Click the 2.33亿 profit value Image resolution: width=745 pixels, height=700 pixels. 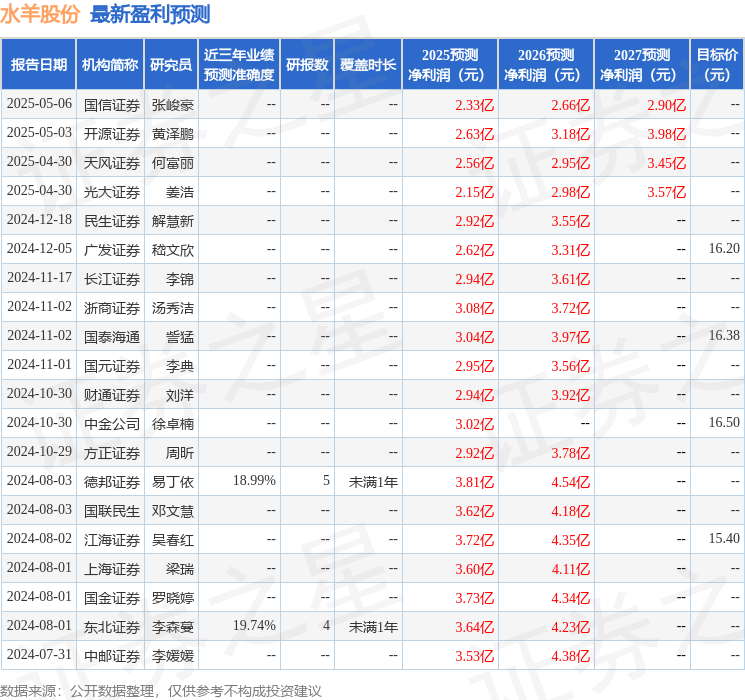(474, 105)
